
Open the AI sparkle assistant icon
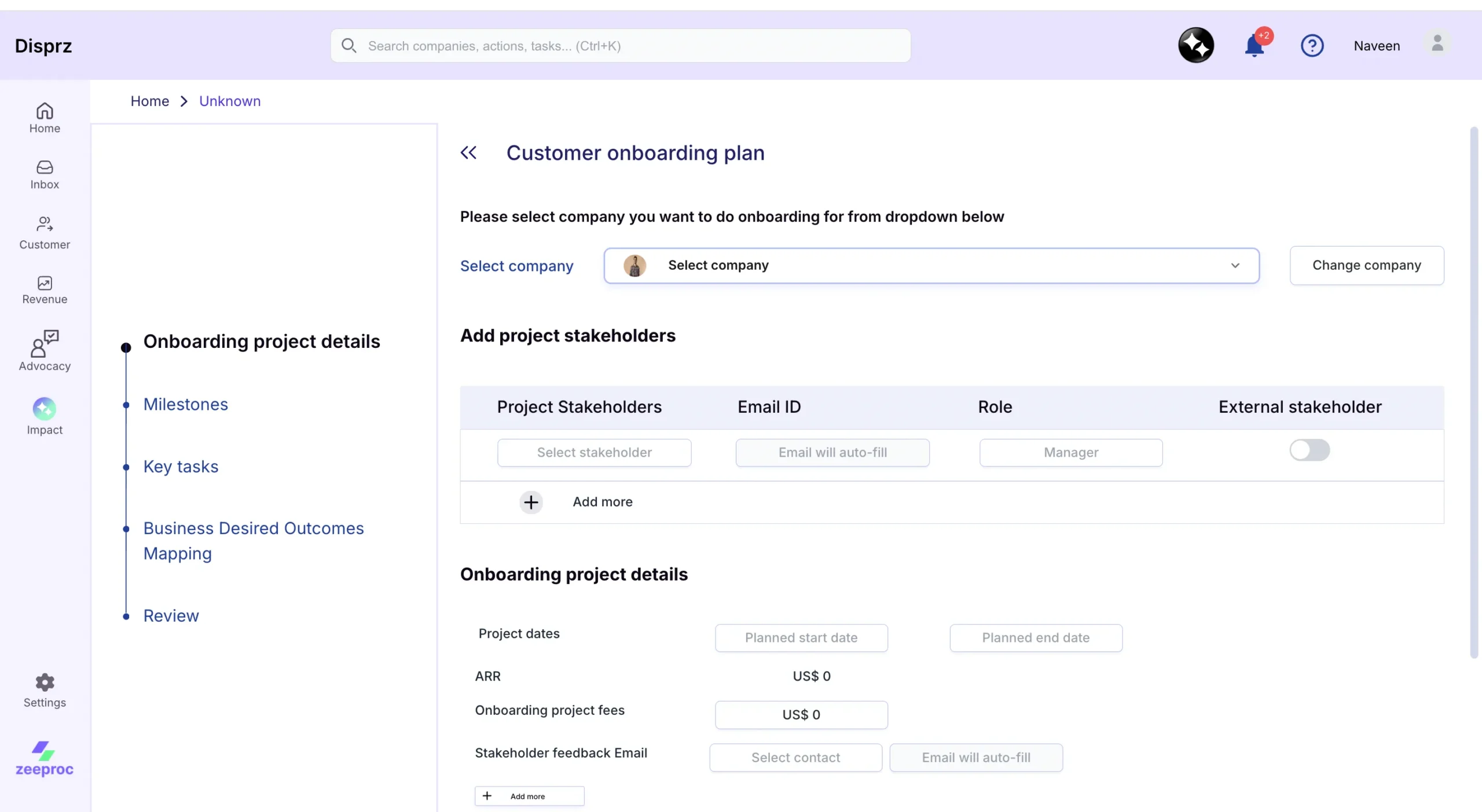point(1195,45)
